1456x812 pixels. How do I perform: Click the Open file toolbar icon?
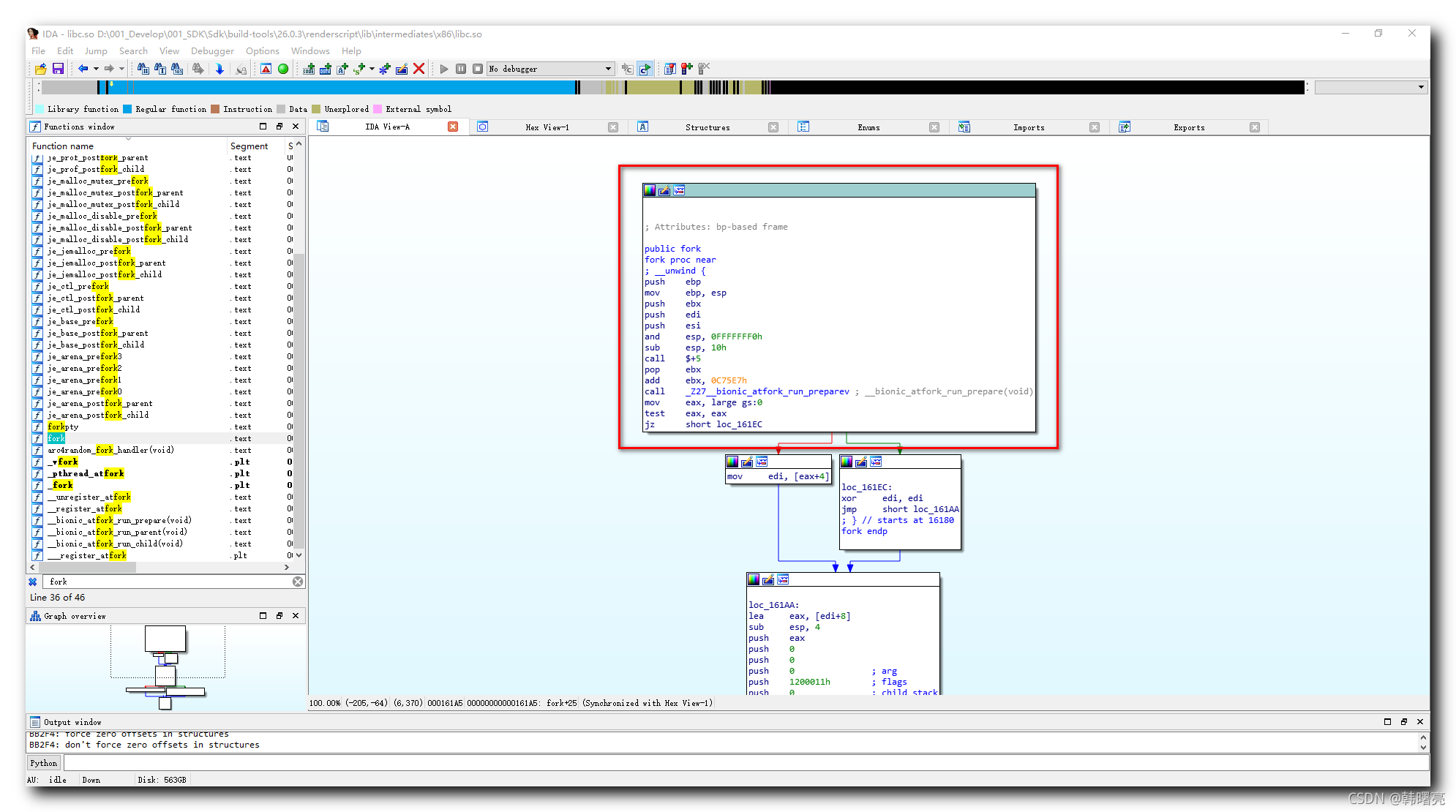click(41, 69)
